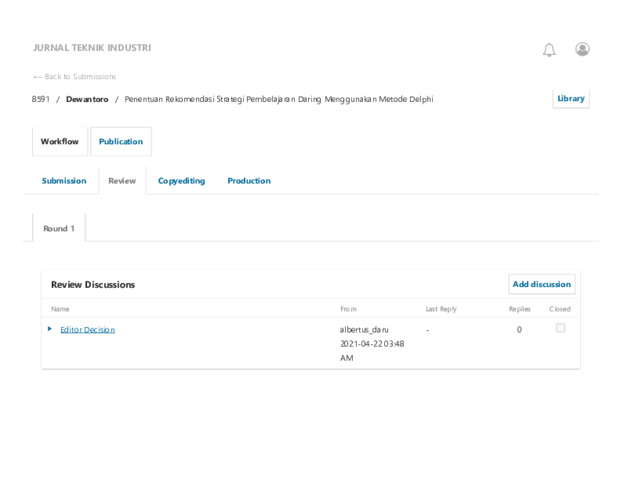Click the author name Dewantoro
This screenshot has width=621, height=480.
[87, 99]
